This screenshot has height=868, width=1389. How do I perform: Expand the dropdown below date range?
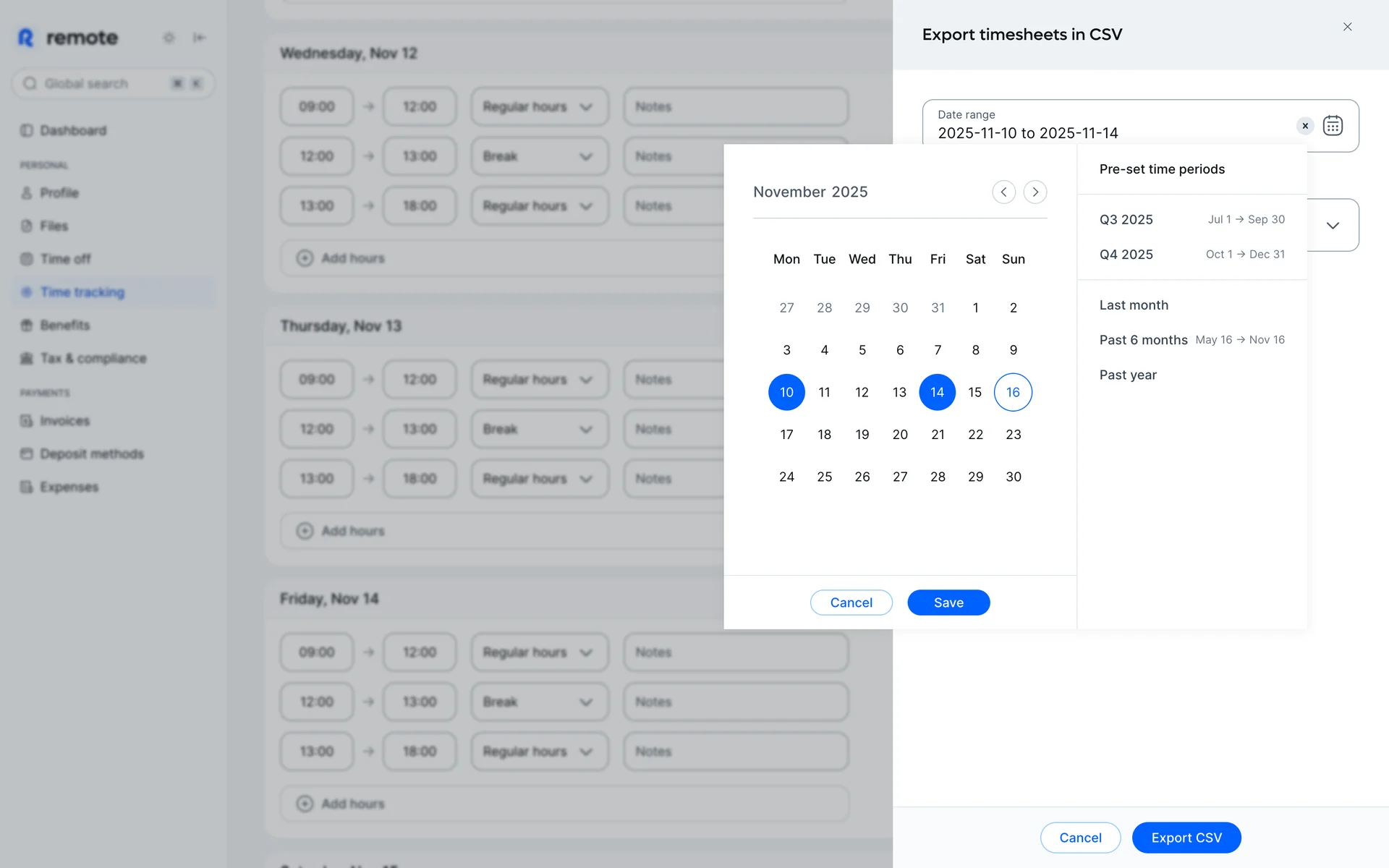coord(1333,226)
